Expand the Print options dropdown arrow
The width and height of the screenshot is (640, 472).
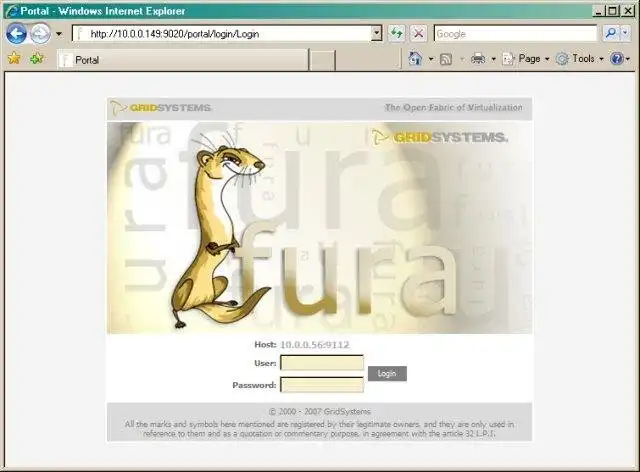(x=493, y=60)
